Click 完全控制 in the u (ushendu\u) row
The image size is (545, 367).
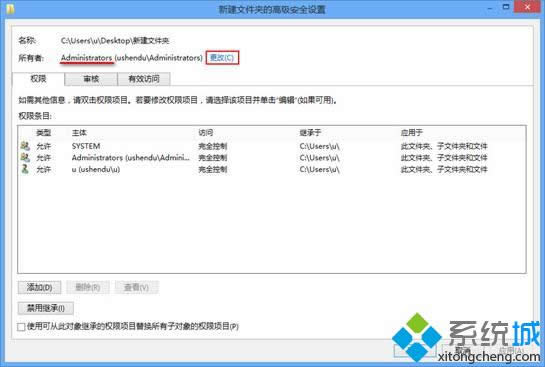click(213, 170)
